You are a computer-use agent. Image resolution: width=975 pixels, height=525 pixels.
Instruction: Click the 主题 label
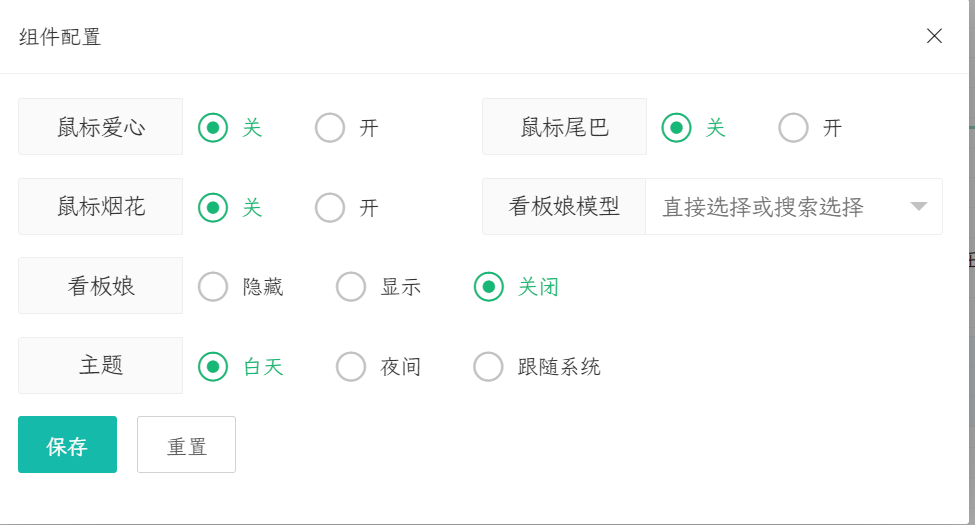tap(101, 366)
